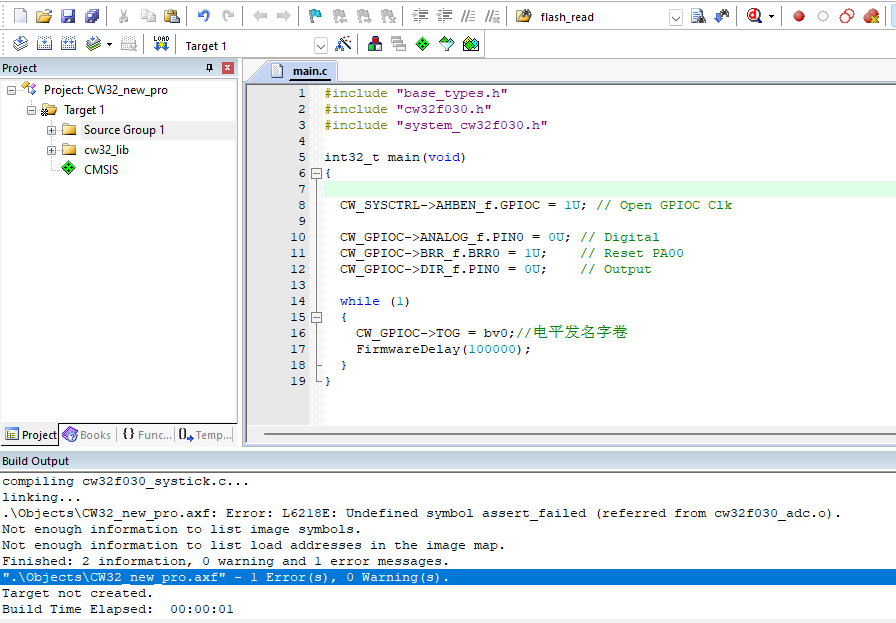
Task: Click the Find icon next to search box
Action: (x=698, y=16)
